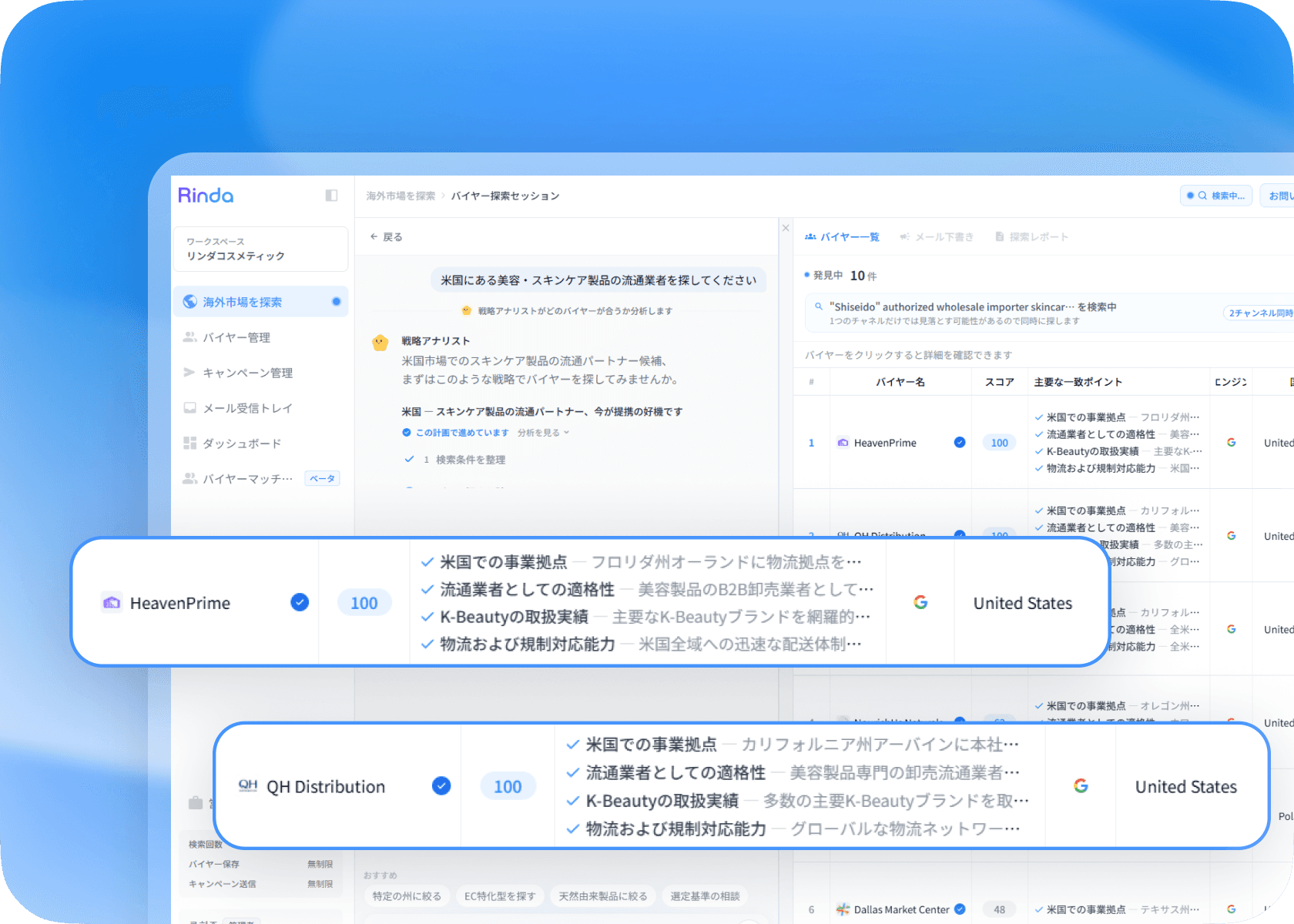
Task: Click the magnifier icon in the Shiseido search bar
Action: pyautogui.click(x=819, y=306)
